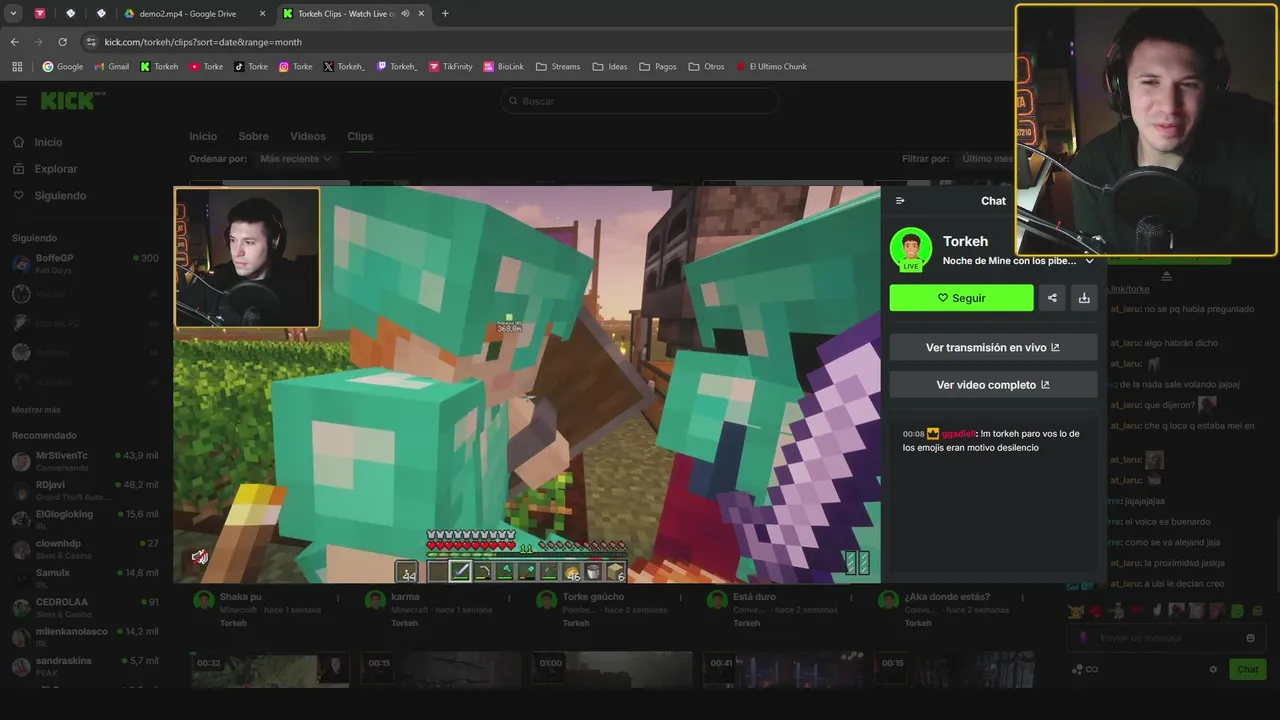
Task: Open emoji picker in chat message box
Action: (1250, 638)
